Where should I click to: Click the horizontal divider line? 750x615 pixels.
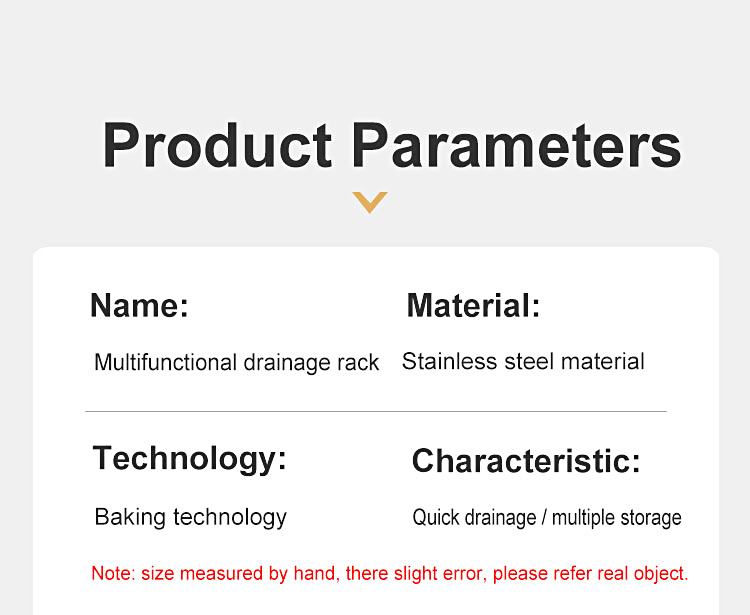pos(376,411)
